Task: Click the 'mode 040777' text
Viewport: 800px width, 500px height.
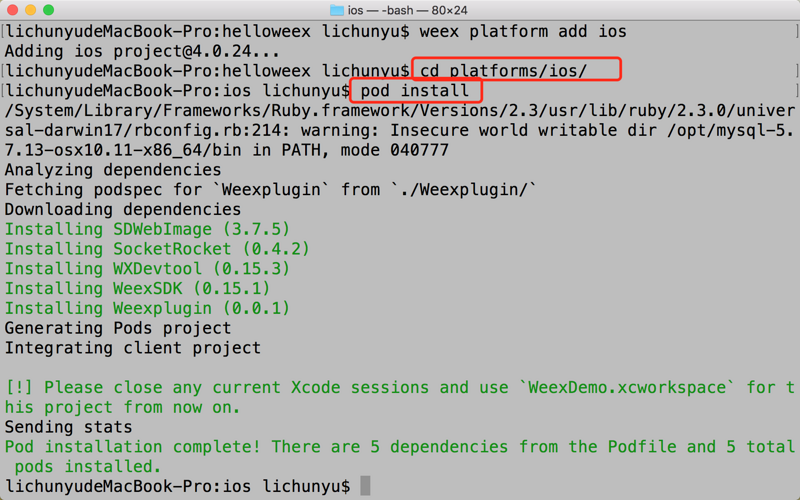Action: click(395, 151)
